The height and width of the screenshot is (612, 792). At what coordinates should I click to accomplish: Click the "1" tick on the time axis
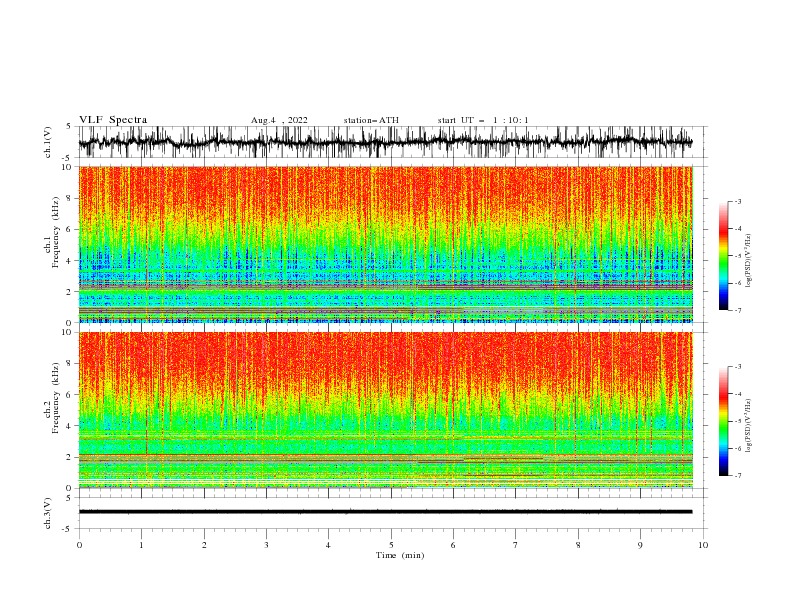[142, 545]
